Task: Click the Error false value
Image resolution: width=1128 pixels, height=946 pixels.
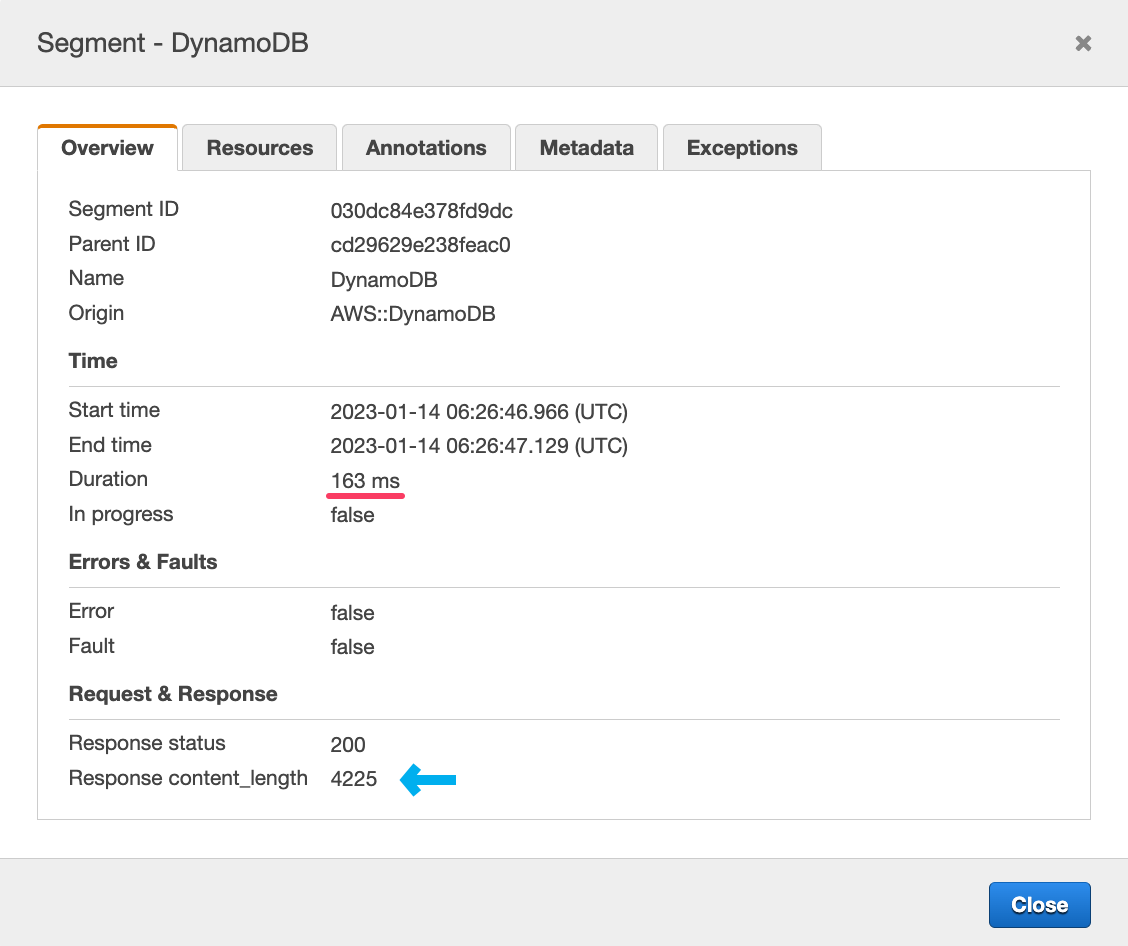Action: pyautogui.click(x=352, y=612)
